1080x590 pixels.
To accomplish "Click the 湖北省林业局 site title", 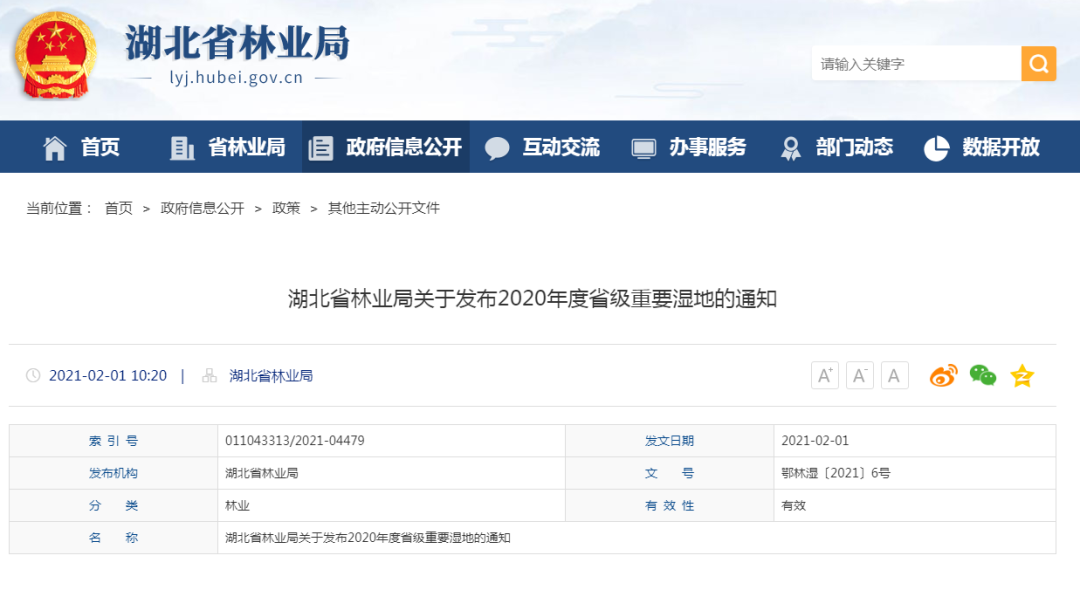I will pos(237,44).
